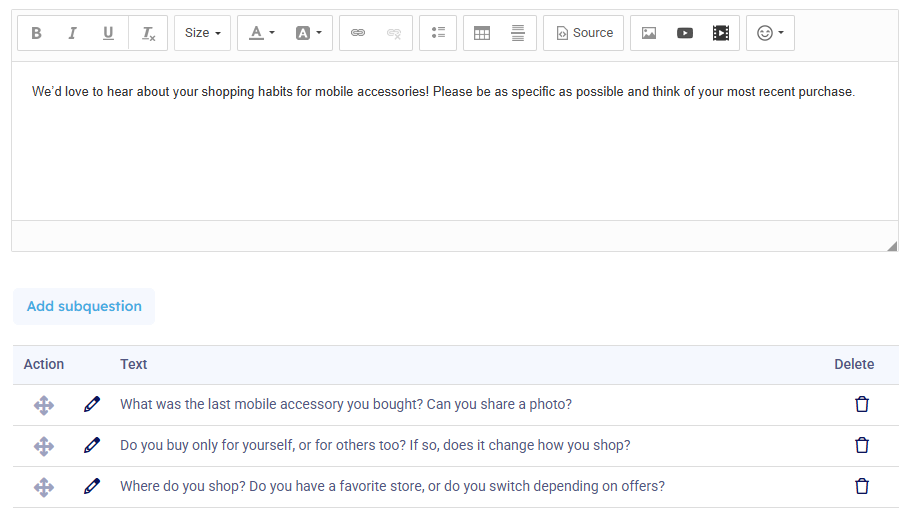Click the insert image icon
Screen dimensions: 910x520
[649, 33]
